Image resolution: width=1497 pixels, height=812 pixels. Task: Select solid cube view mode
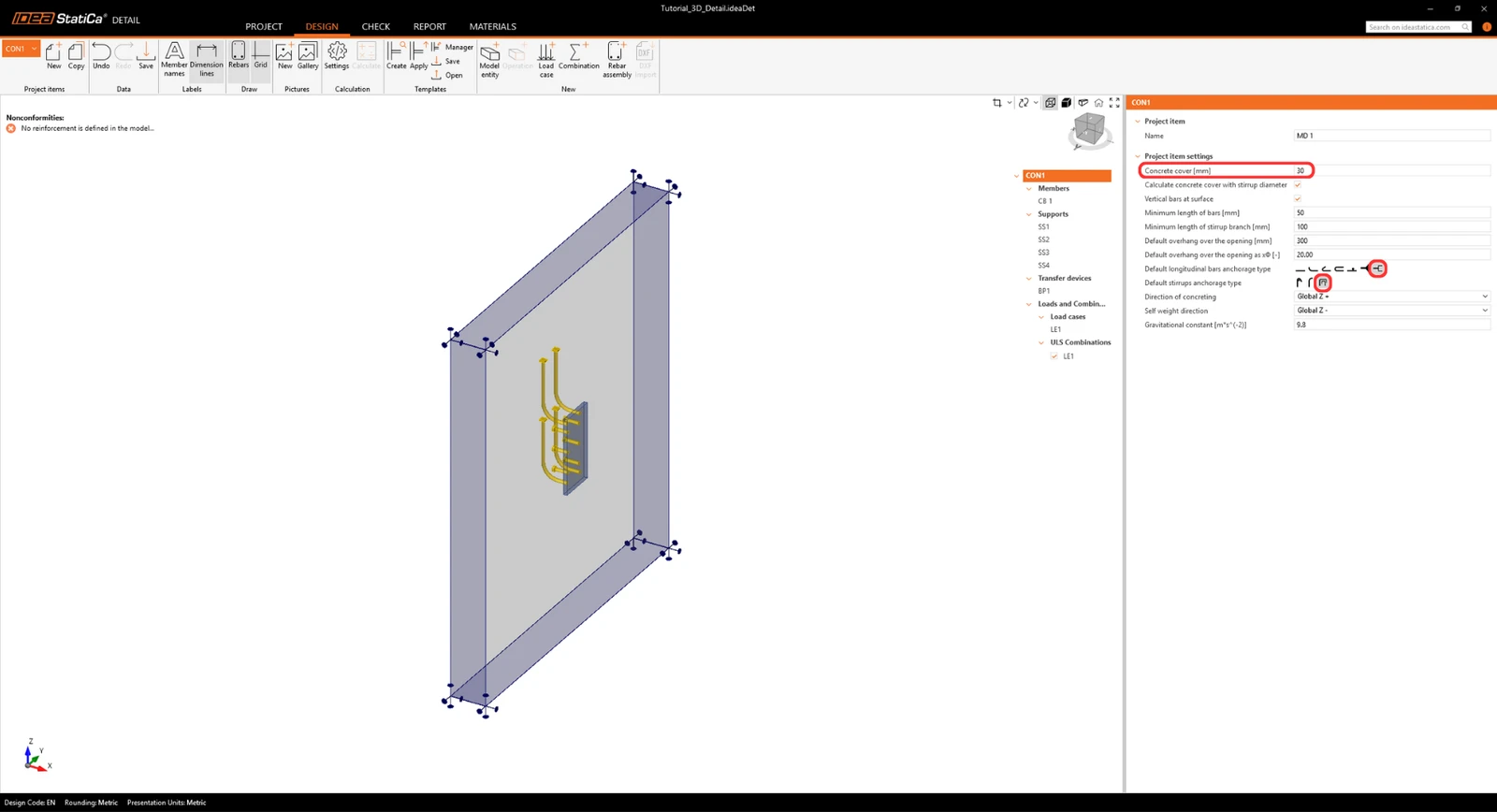[1067, 103]
